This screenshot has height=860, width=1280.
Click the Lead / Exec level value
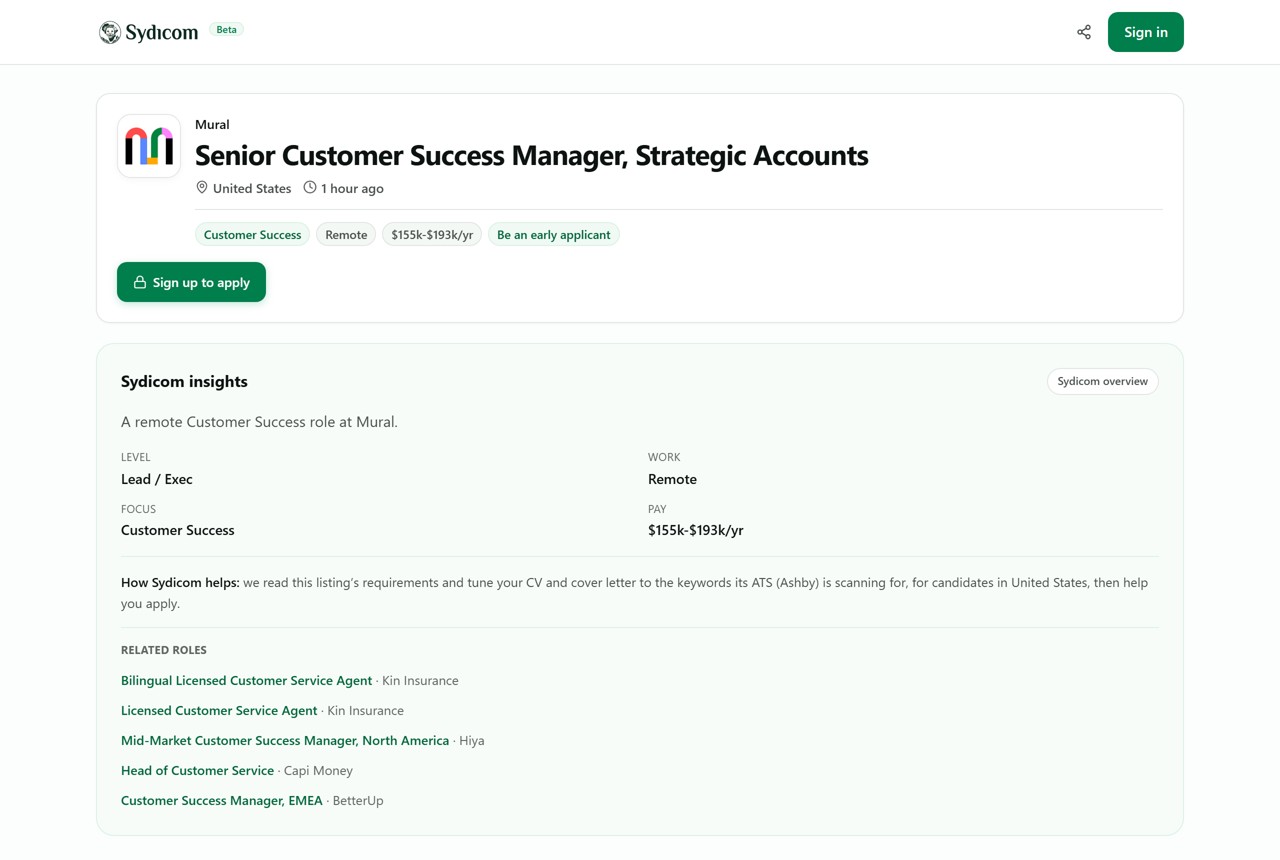[157, 479]
